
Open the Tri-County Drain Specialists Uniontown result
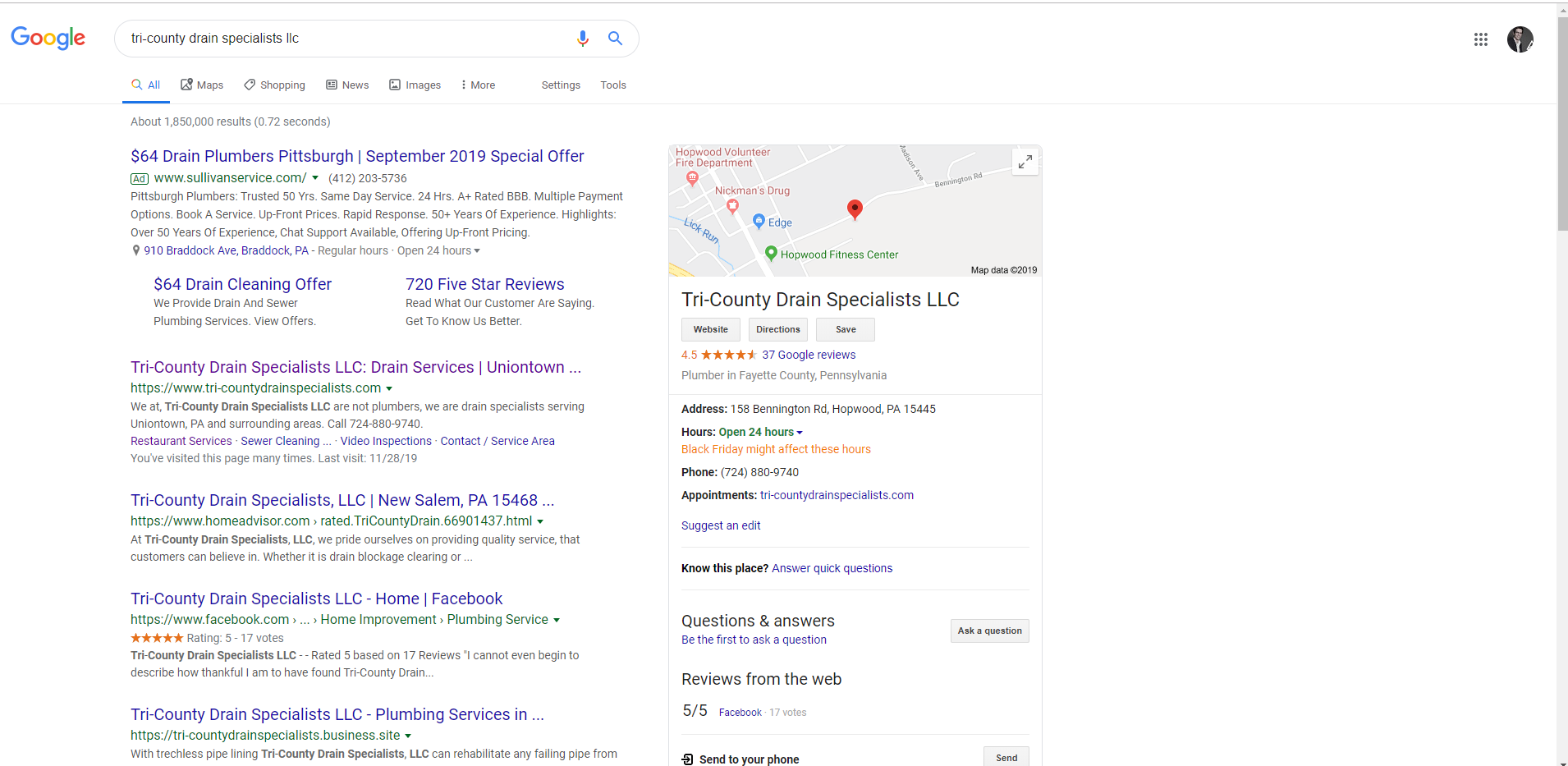[x=355, y=367]
